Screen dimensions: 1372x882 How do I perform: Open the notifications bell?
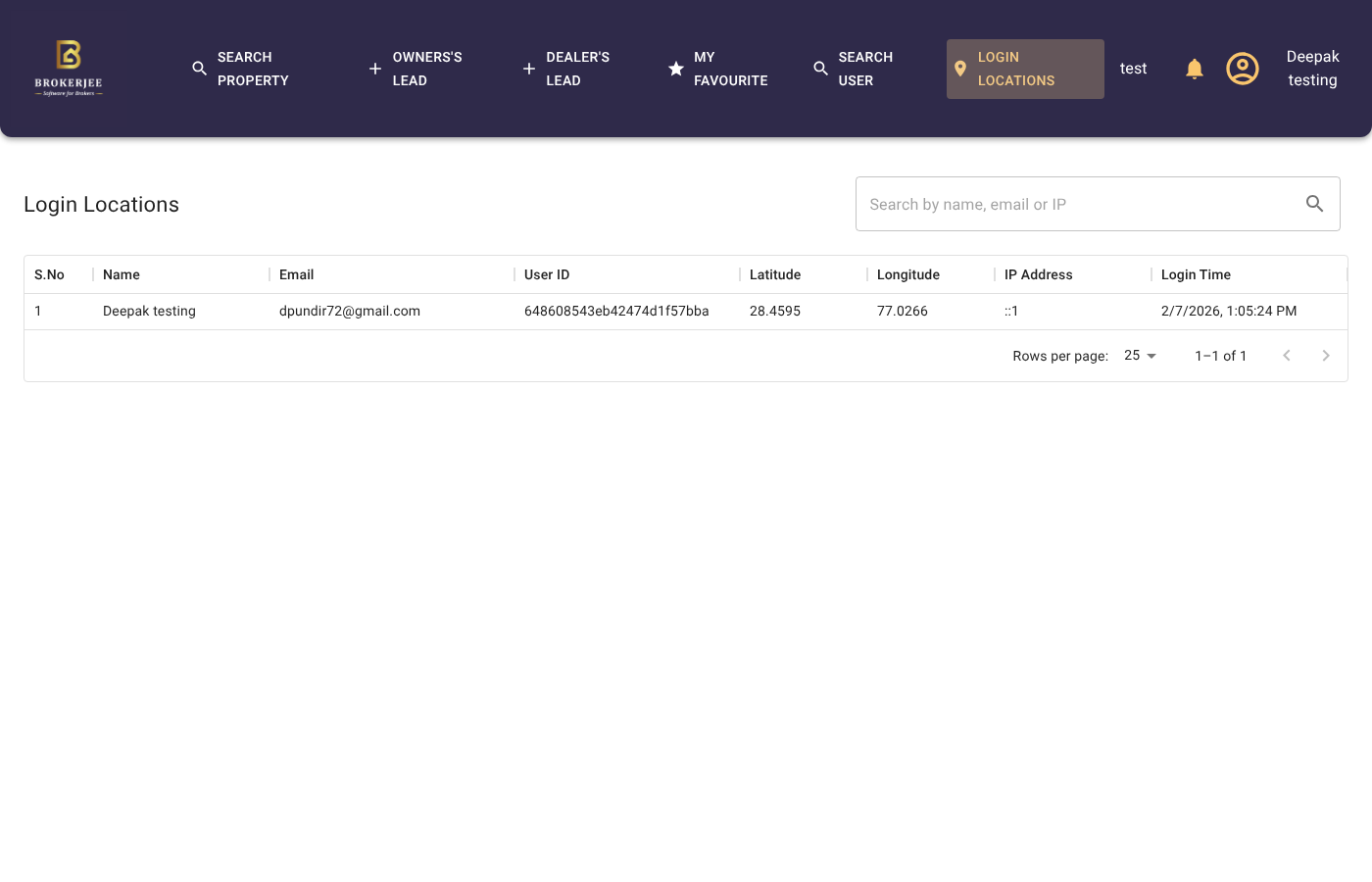(1194, 69)
